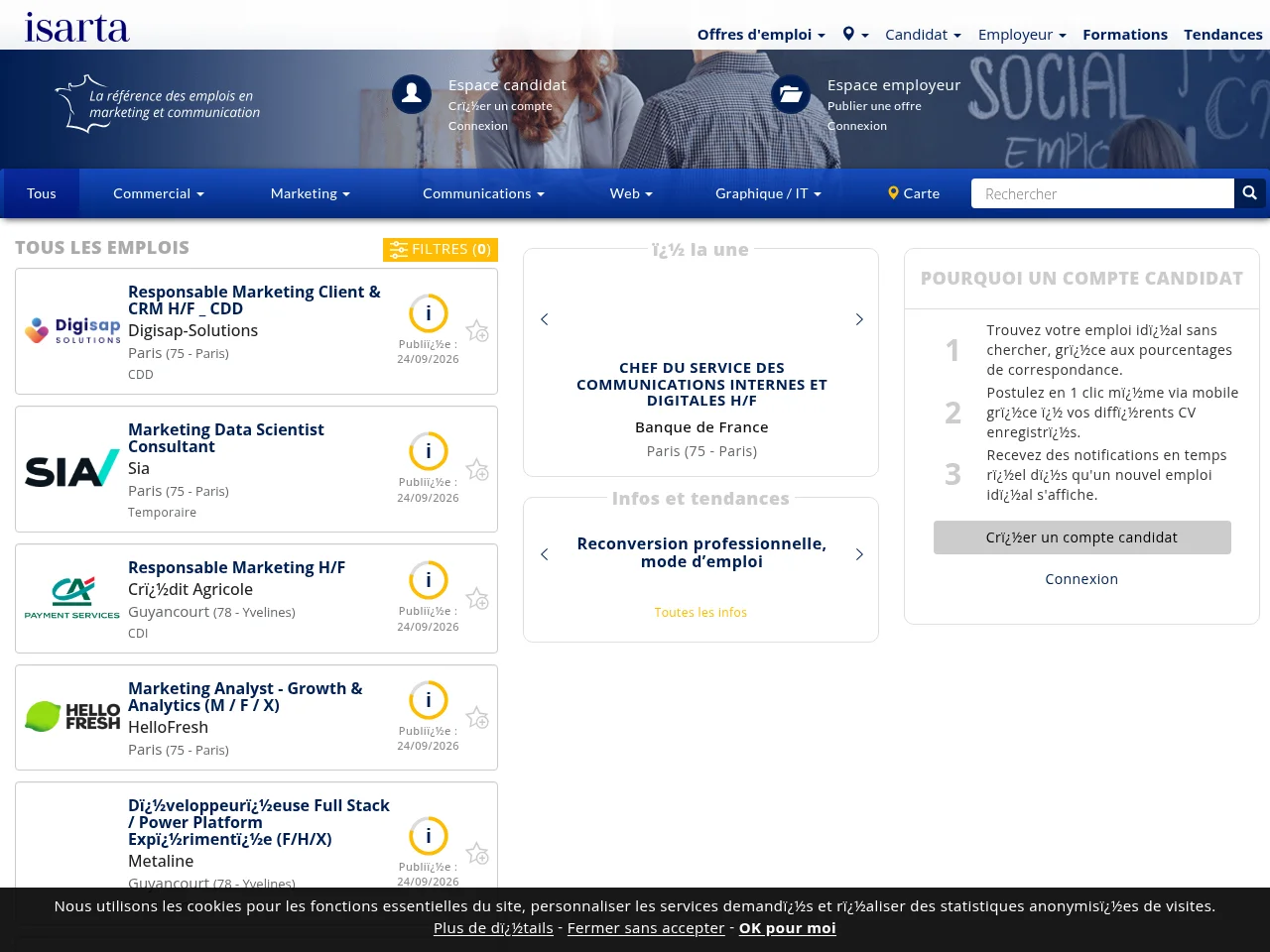The height and width of the screenshot is (952, 1270).
Task: Click the CA Payment Services logo
Action: click(72, 598)
